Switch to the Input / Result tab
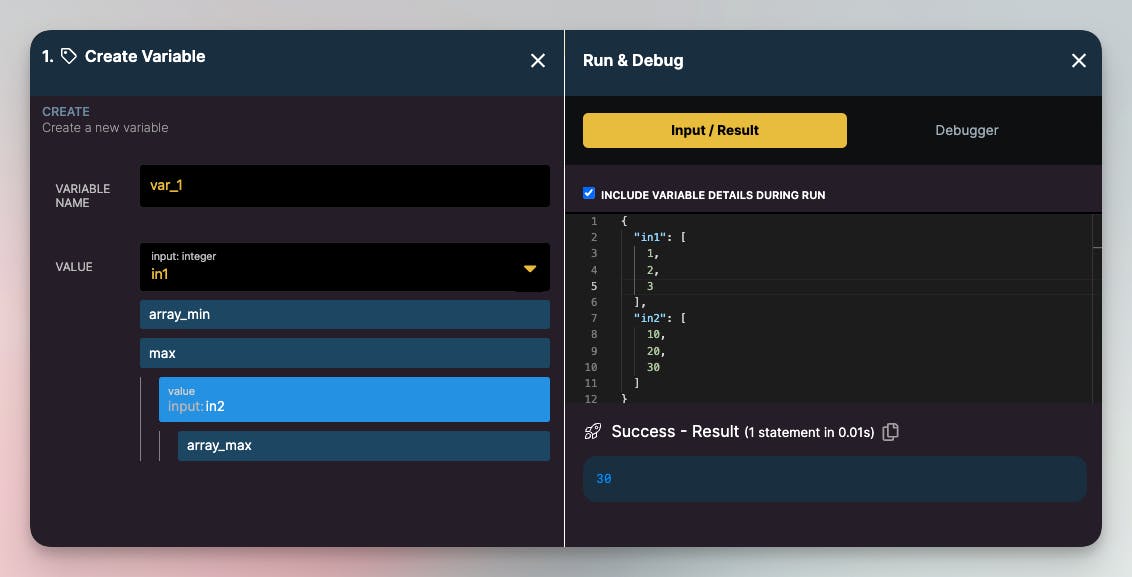The height and width of the screenshot is (577, 1132). pos(715,131)
